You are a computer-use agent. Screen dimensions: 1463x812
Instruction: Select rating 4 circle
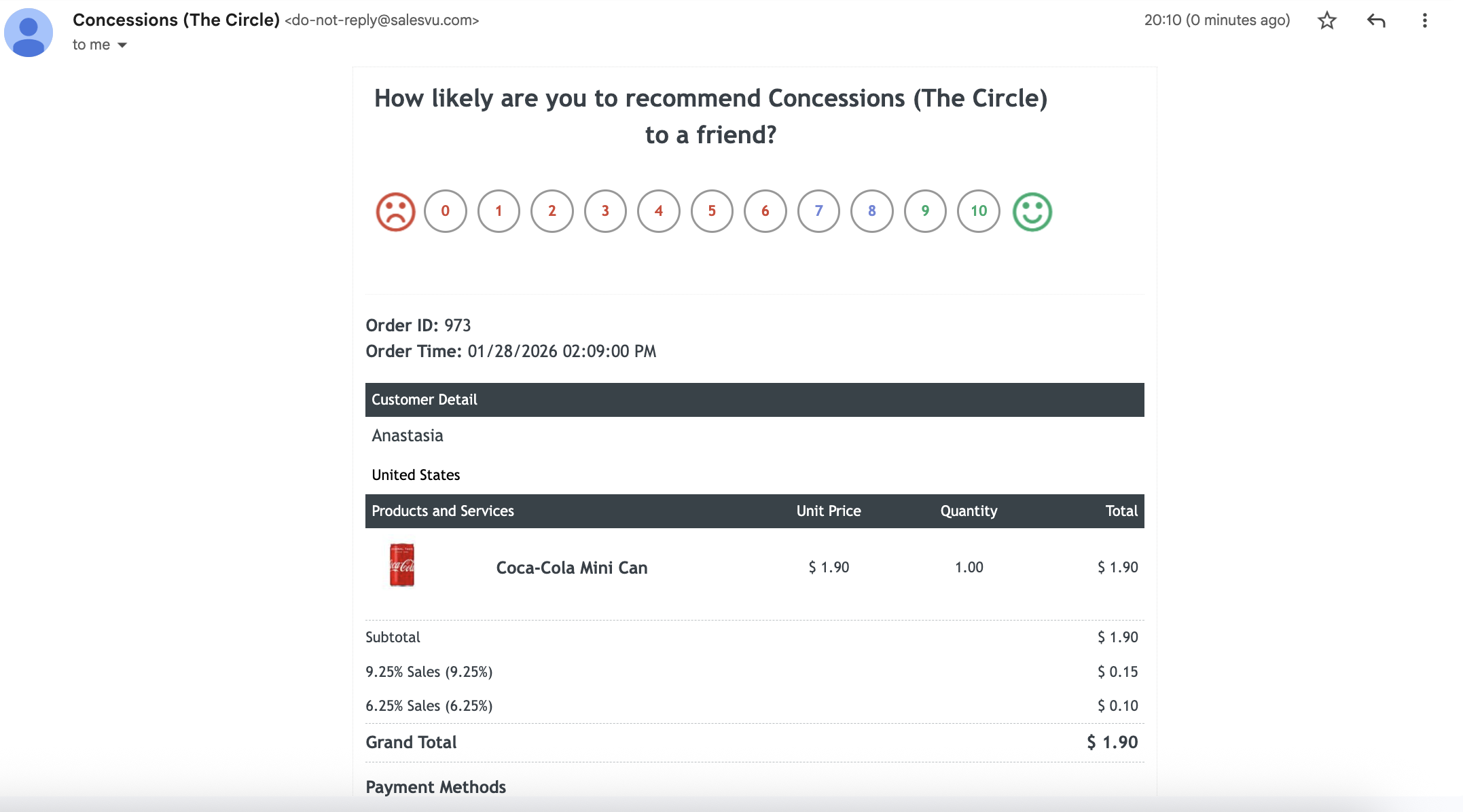click(x=659, y=211)
